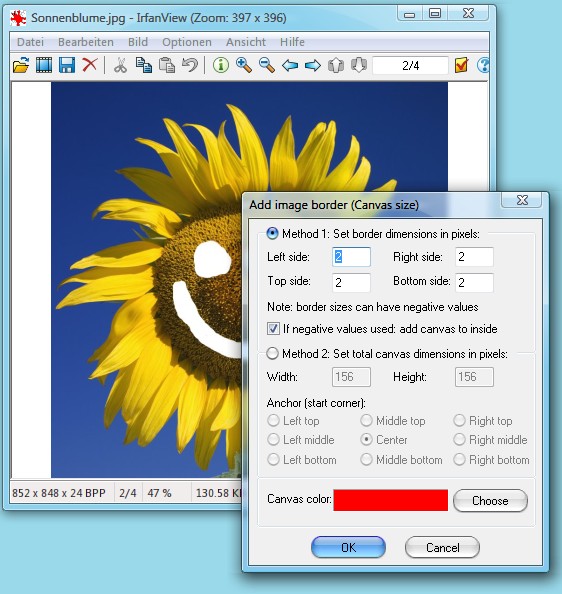The image size is (562, 594).
Task: Open image Information green icon
Action: click(x=221, y=65)
